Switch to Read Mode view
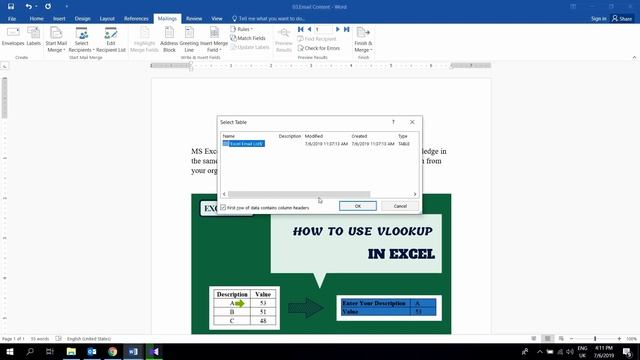This screenshot has width=640, height=360. tap(533, 339)
